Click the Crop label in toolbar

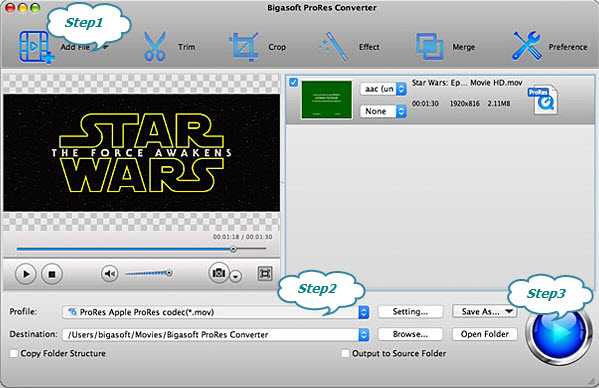pos(277,47)
